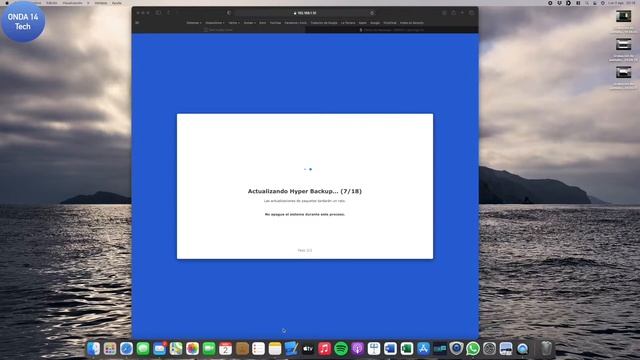Screen dimensions: 640x360
Task: Toggle the Safari sidebar button
Action: 158,13
